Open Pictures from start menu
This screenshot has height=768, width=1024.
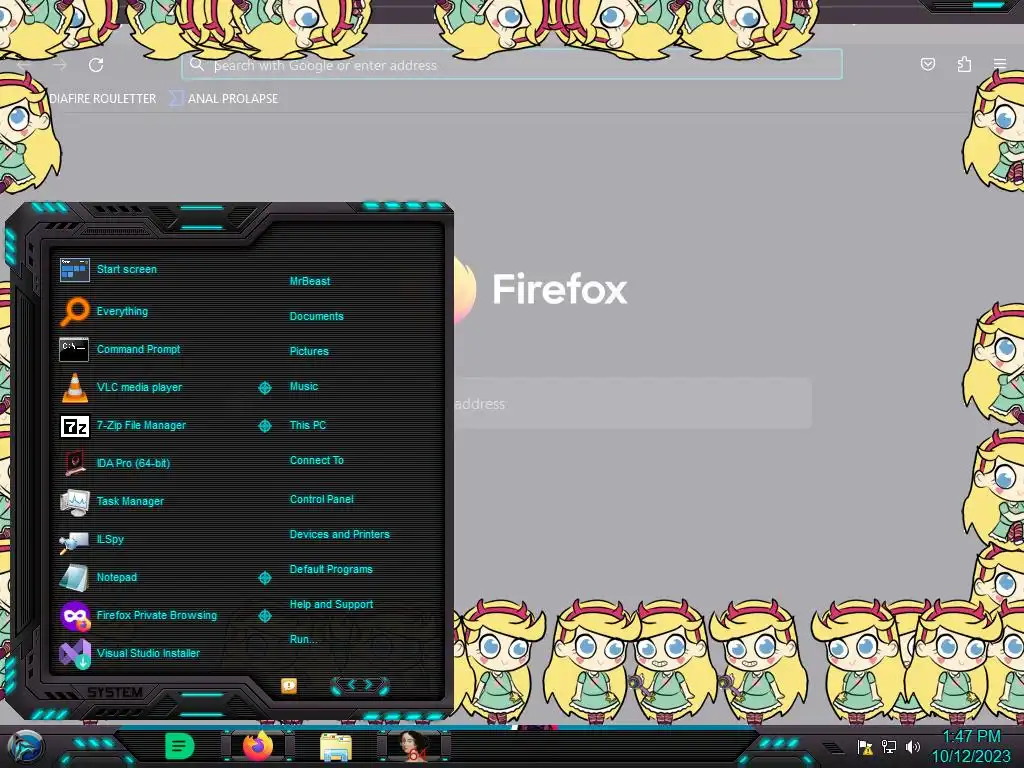coord(309,351)
